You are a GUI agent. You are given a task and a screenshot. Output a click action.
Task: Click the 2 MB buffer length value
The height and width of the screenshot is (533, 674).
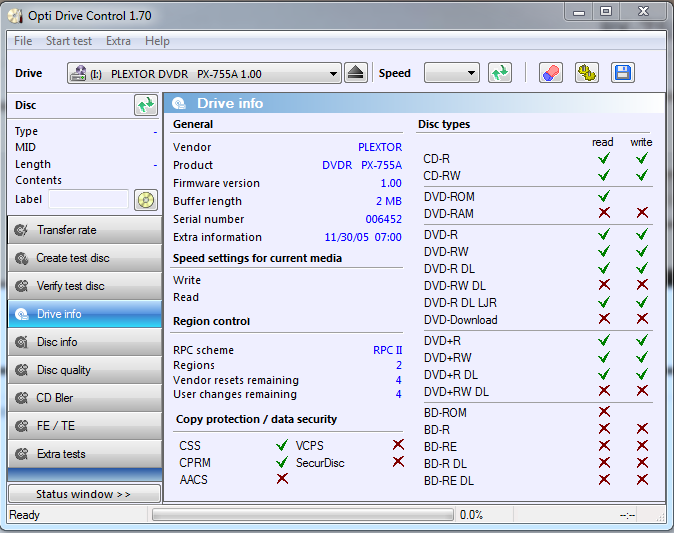[389, 201]
